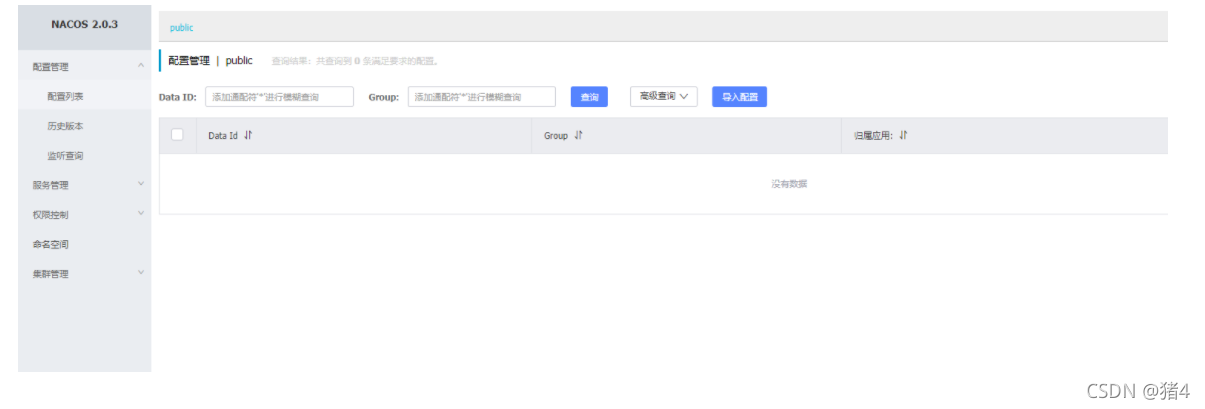Screen dimensions: 1205x409
Task: Focus the Data ID search field
Action: coord(279,97)
